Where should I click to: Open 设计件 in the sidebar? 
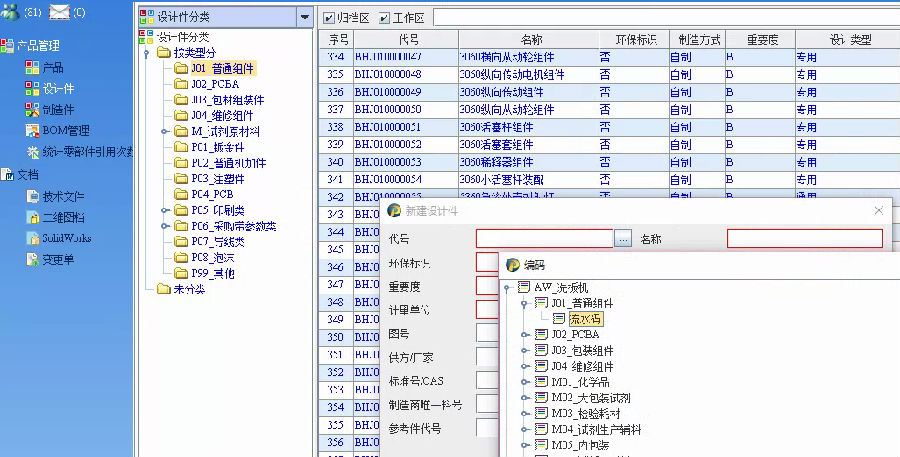[x=56, y=88]
